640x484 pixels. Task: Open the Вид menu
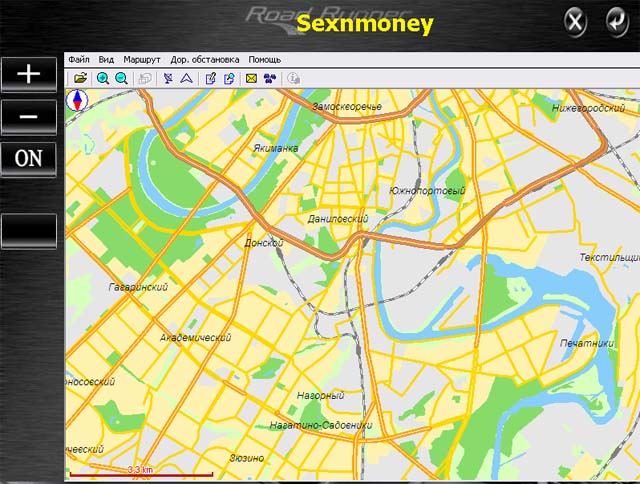[x=106, y=60]
